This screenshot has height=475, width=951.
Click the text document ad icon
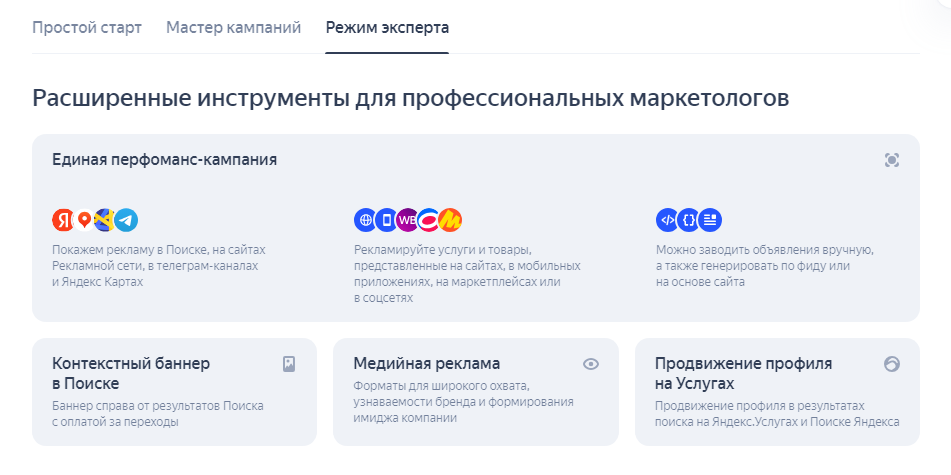710,219
